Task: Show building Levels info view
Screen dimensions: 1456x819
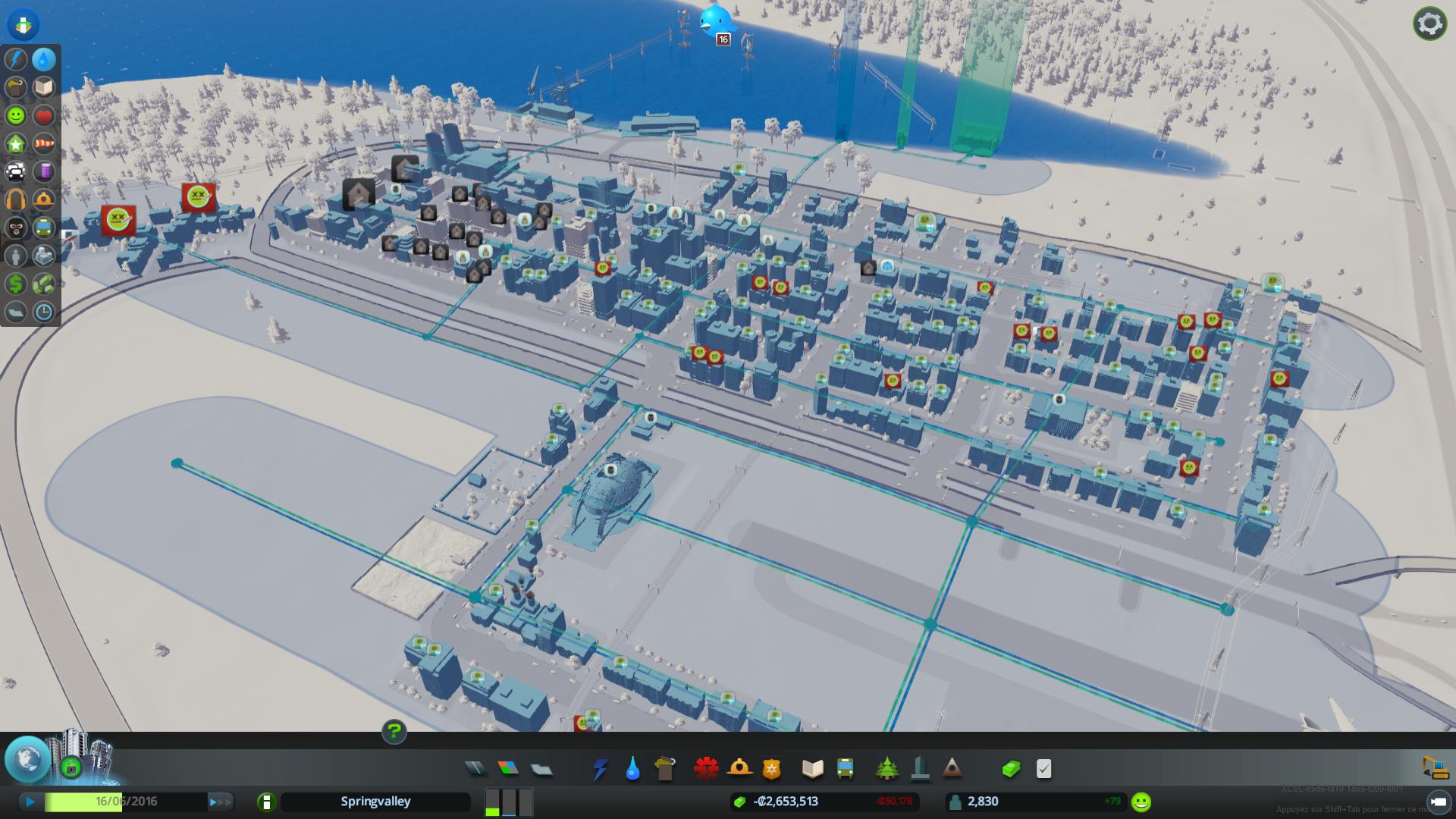Action: point(16,143)
